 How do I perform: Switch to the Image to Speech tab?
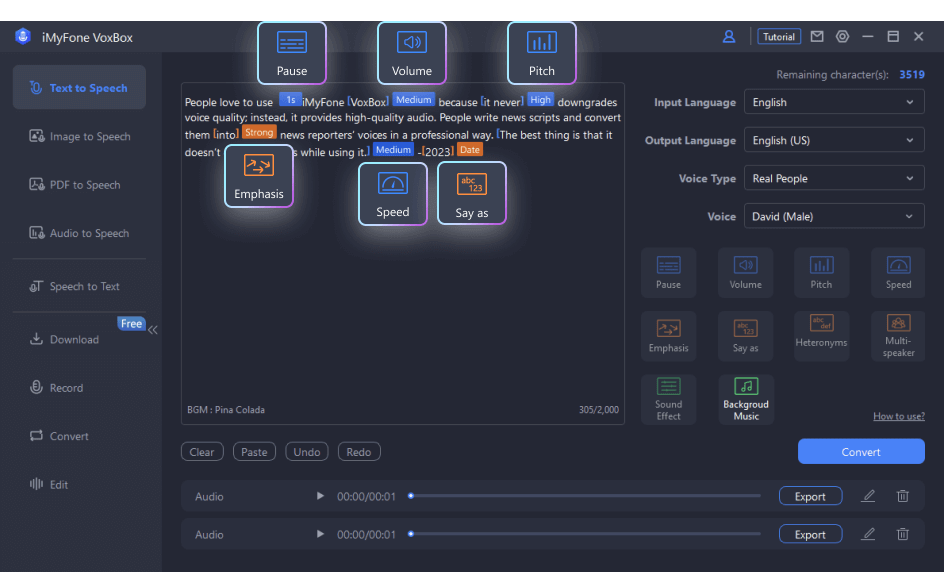tap(79, 136)
